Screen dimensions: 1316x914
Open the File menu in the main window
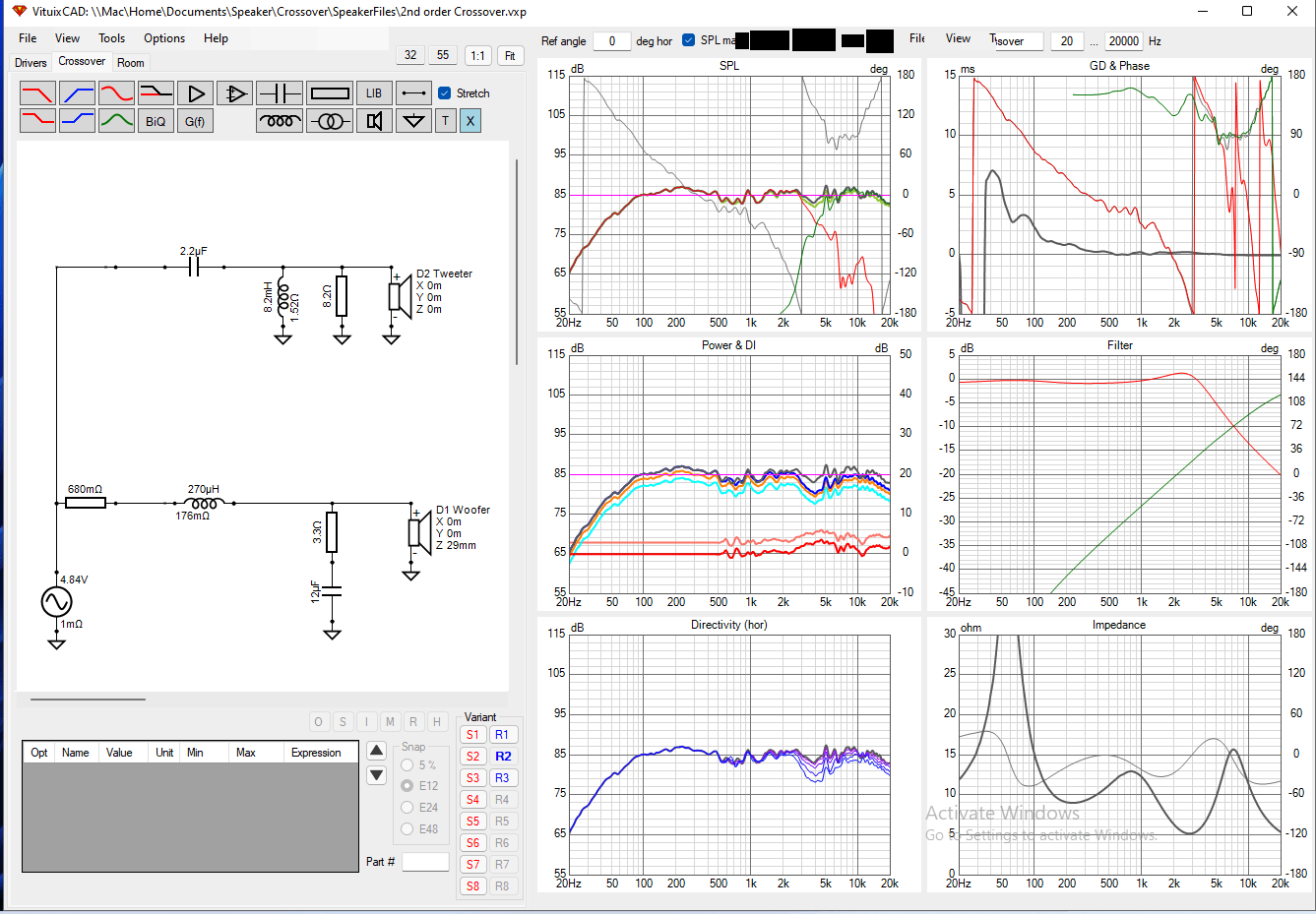coord(28,38)
